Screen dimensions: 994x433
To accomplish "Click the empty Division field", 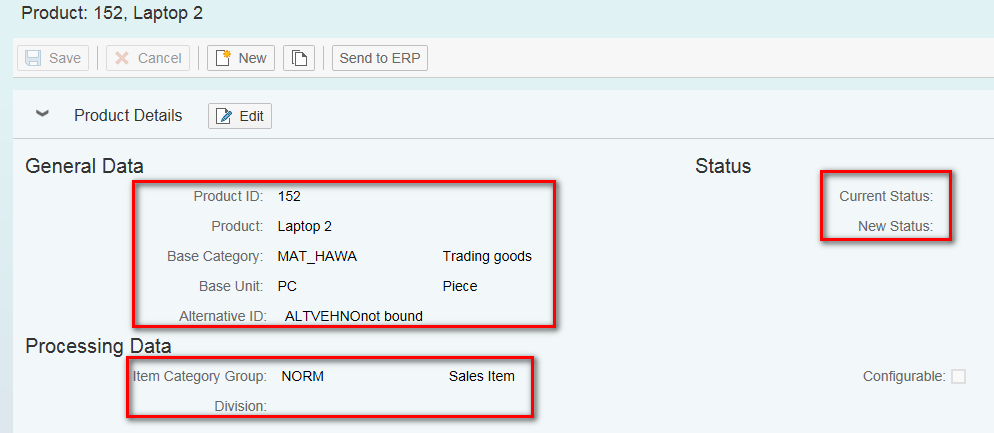I will pyautogui.click(x=355, y=406).
